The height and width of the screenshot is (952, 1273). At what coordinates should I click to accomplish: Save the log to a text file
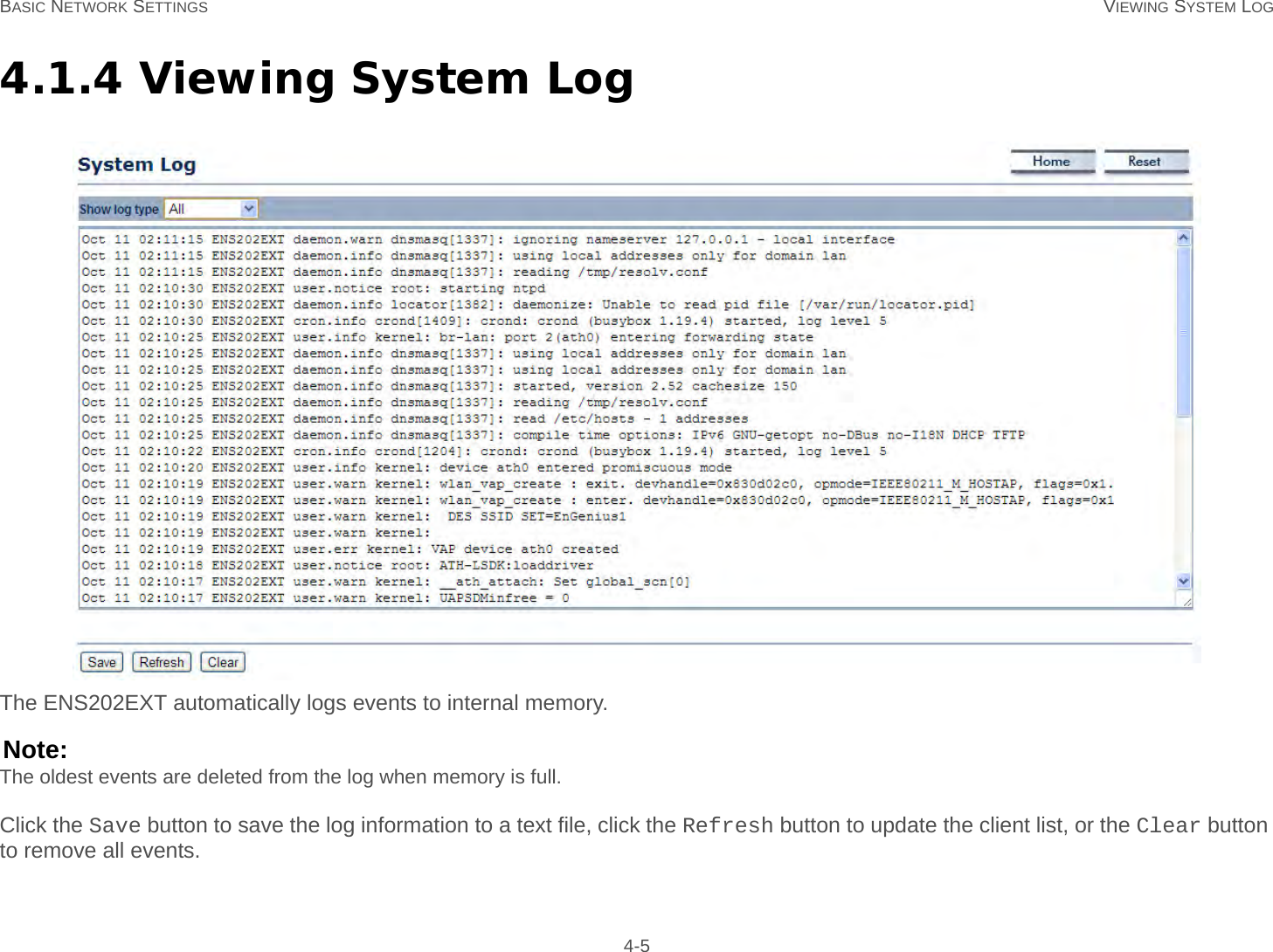point(102,662)
